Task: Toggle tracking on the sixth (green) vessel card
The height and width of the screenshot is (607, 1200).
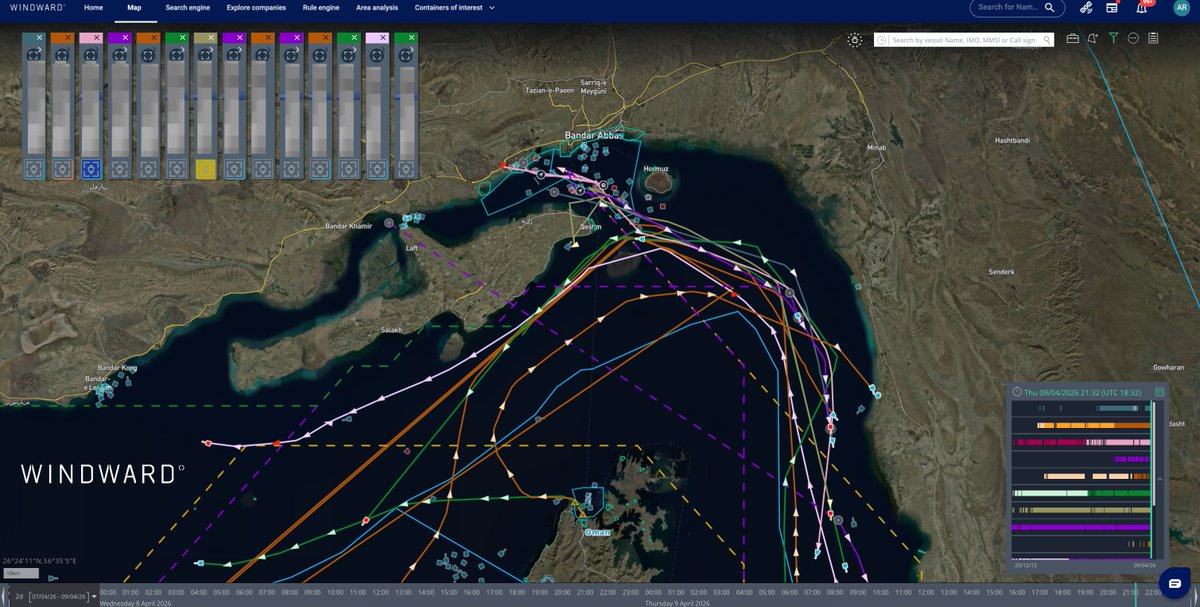Action: (177, 169)
